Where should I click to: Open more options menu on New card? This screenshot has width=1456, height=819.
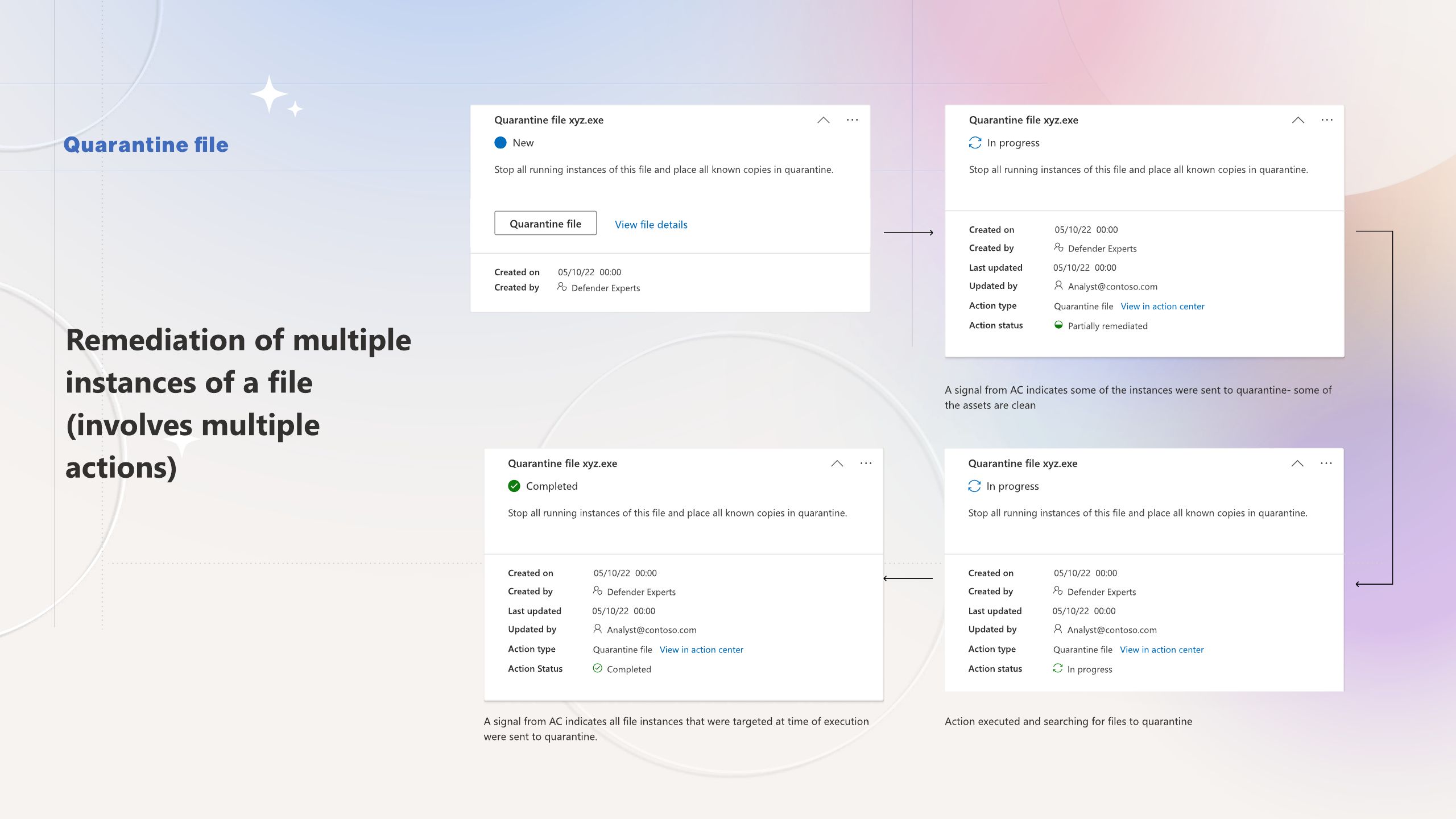pos(852,120)
